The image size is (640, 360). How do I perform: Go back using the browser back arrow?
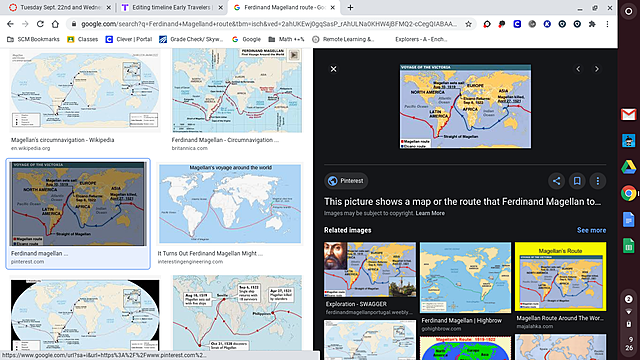click(11, 24)
